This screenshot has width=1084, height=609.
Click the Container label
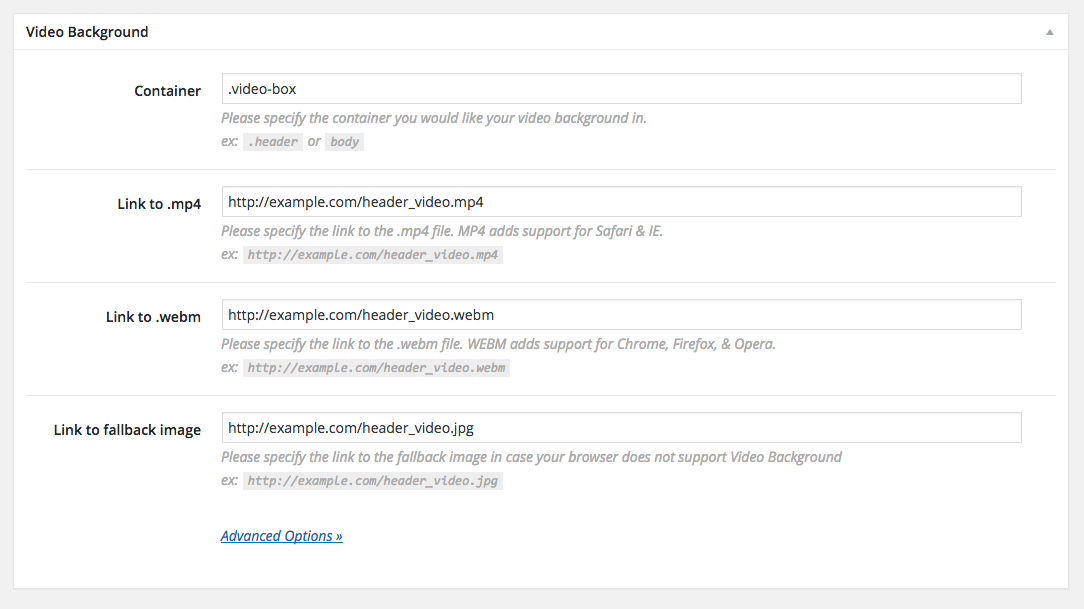[x=167, y=91]
